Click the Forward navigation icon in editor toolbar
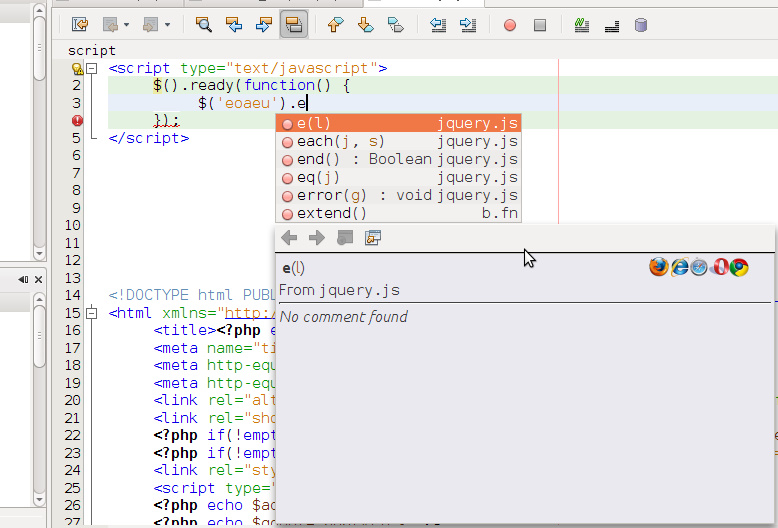This screenshot has width=778, height=528. (x=150, y=24)
